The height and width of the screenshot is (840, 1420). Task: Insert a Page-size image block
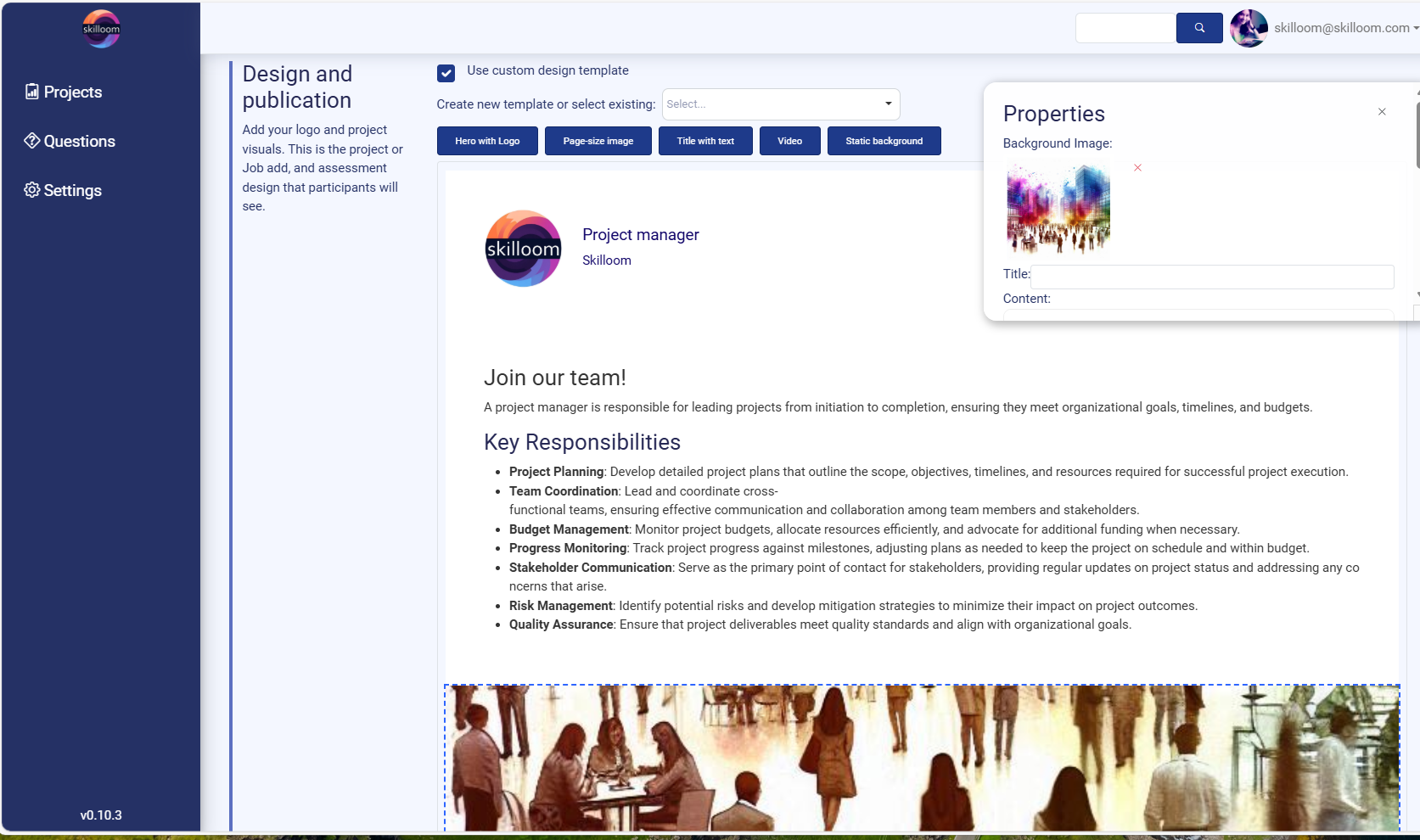click(x=598, y=141)
